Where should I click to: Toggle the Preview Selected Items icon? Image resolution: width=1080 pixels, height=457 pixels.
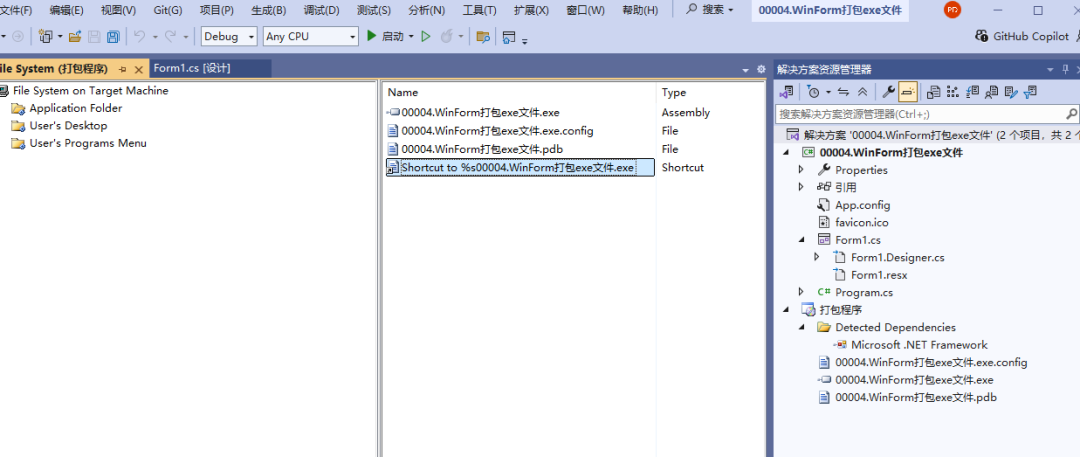pos(908,92)
